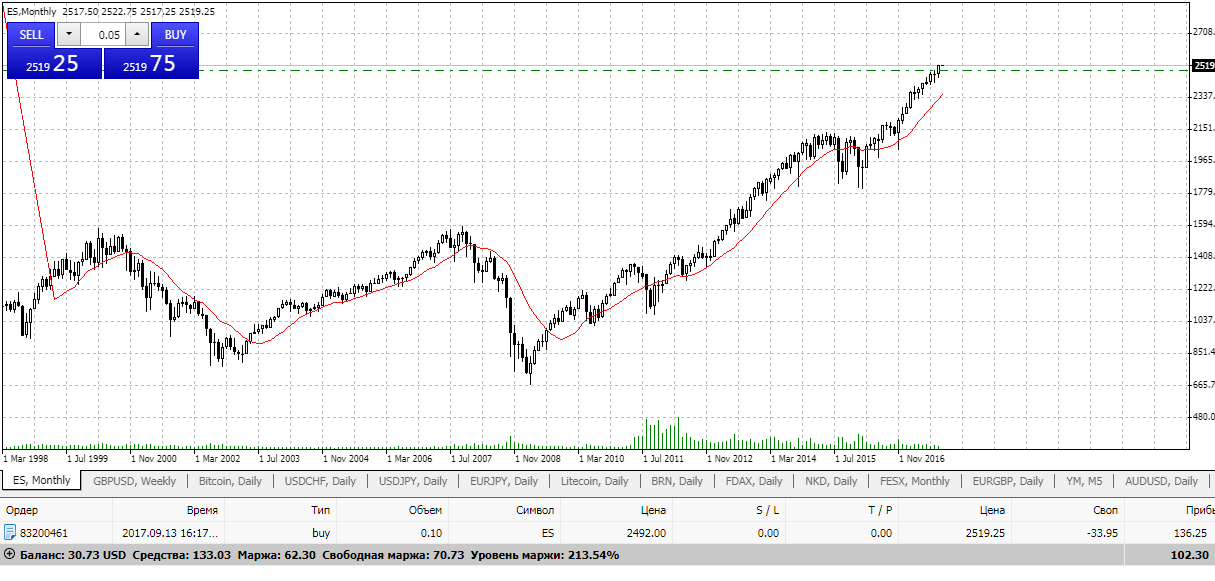Click the 0.05 volume input field
The height and width of the screenshot is (581, 1215).
102,34
